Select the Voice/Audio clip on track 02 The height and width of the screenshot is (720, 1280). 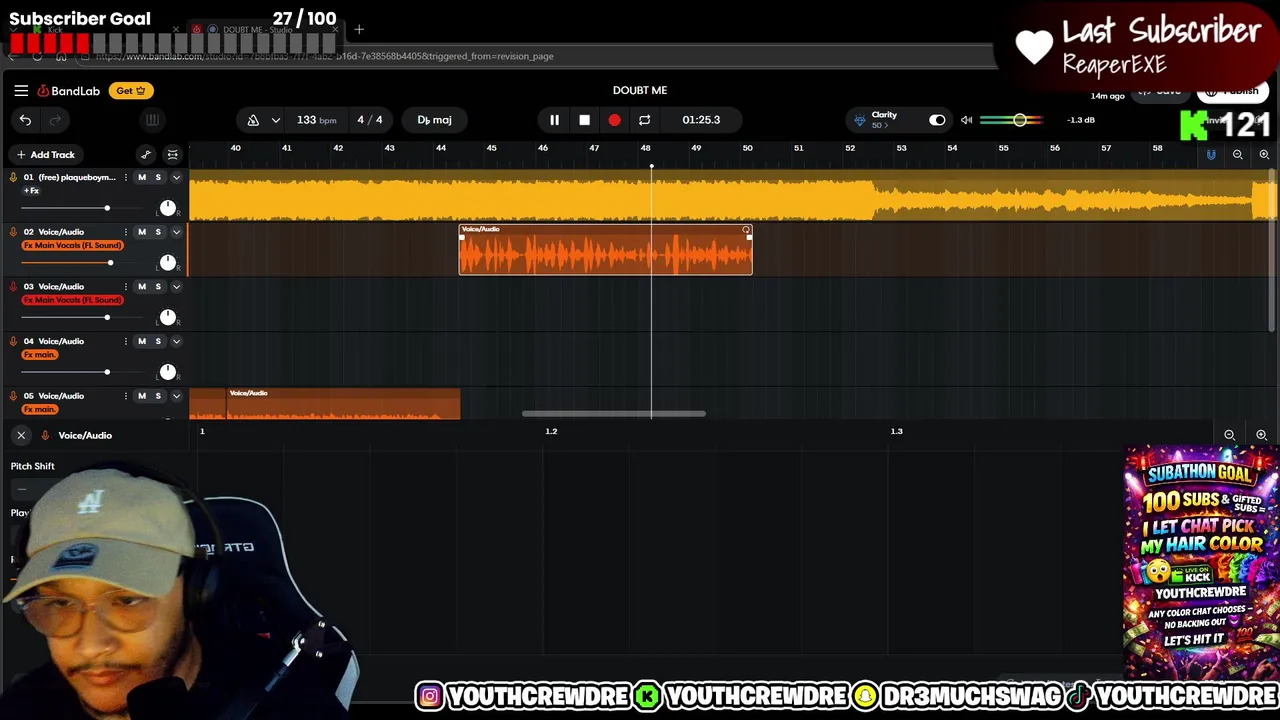click(605, 250)
